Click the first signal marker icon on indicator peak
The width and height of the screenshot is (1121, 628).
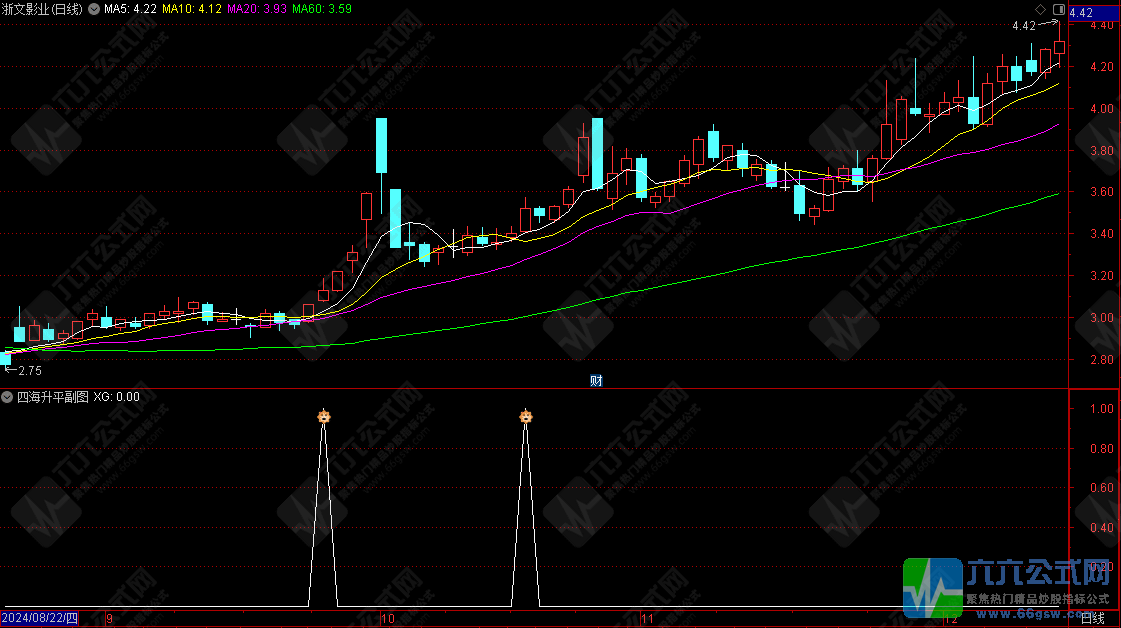323,416
